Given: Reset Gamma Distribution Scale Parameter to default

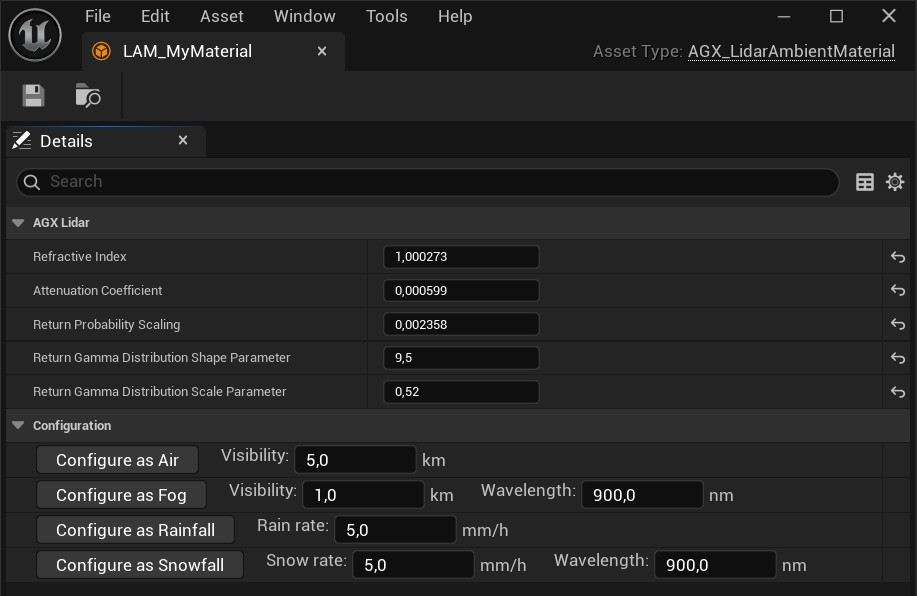Looking at the screenshot, I should click(x=897, y=392).
